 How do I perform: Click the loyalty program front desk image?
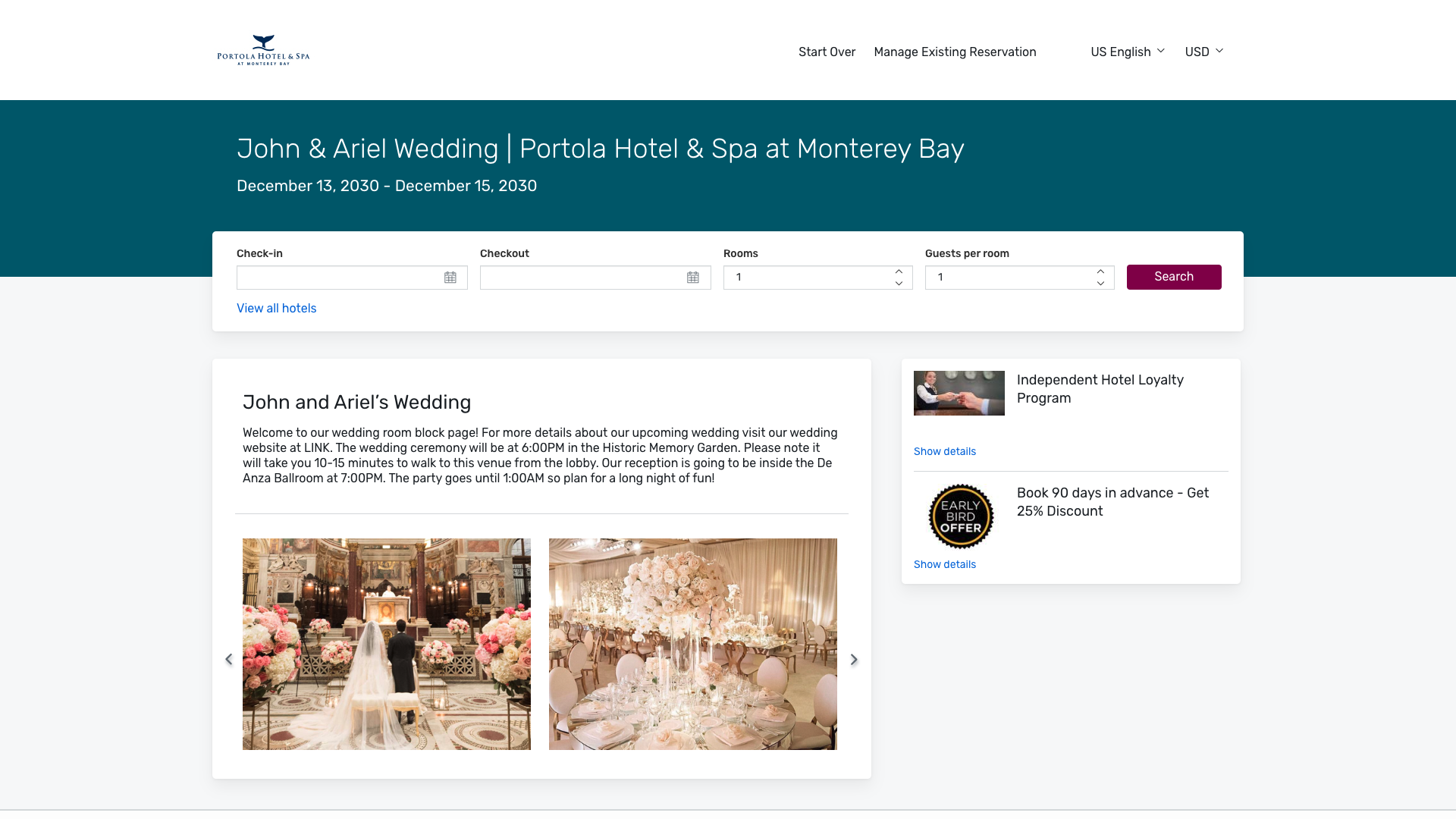[x=959, y=393]
